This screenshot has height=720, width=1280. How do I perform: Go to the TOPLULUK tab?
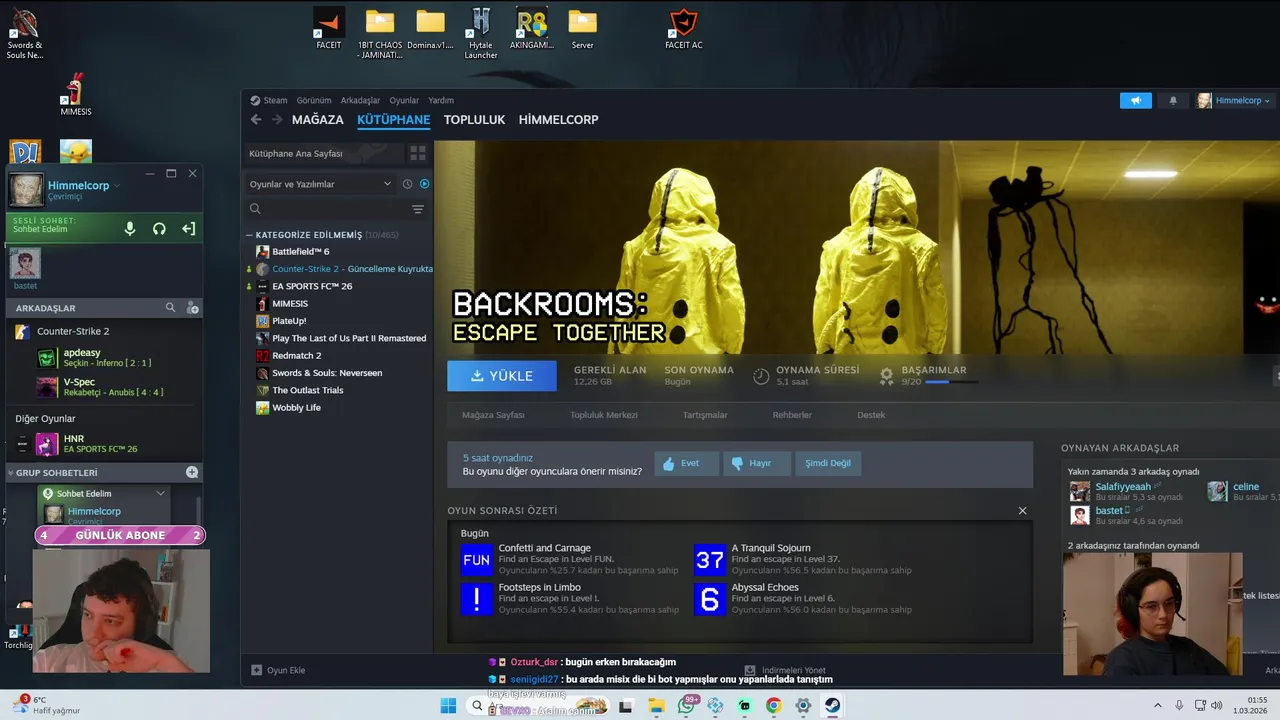[474, 120]
